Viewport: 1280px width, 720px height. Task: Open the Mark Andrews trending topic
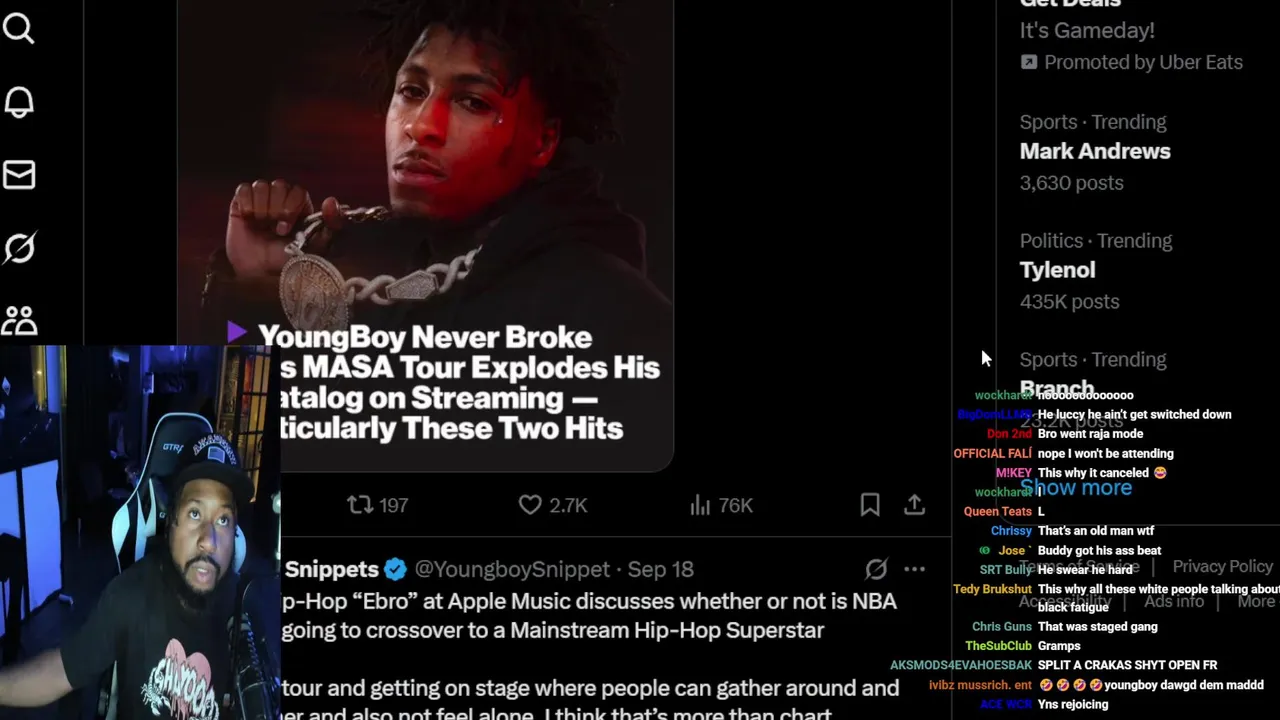1095,151
